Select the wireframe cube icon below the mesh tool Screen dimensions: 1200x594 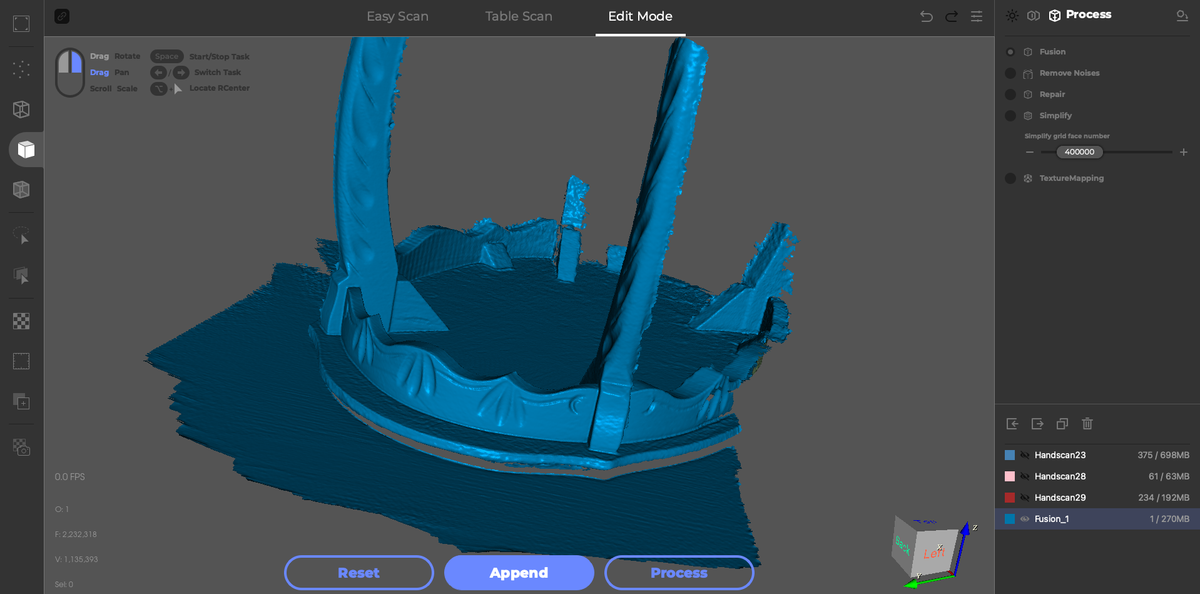pyautogui.click(x=20, y=189)
